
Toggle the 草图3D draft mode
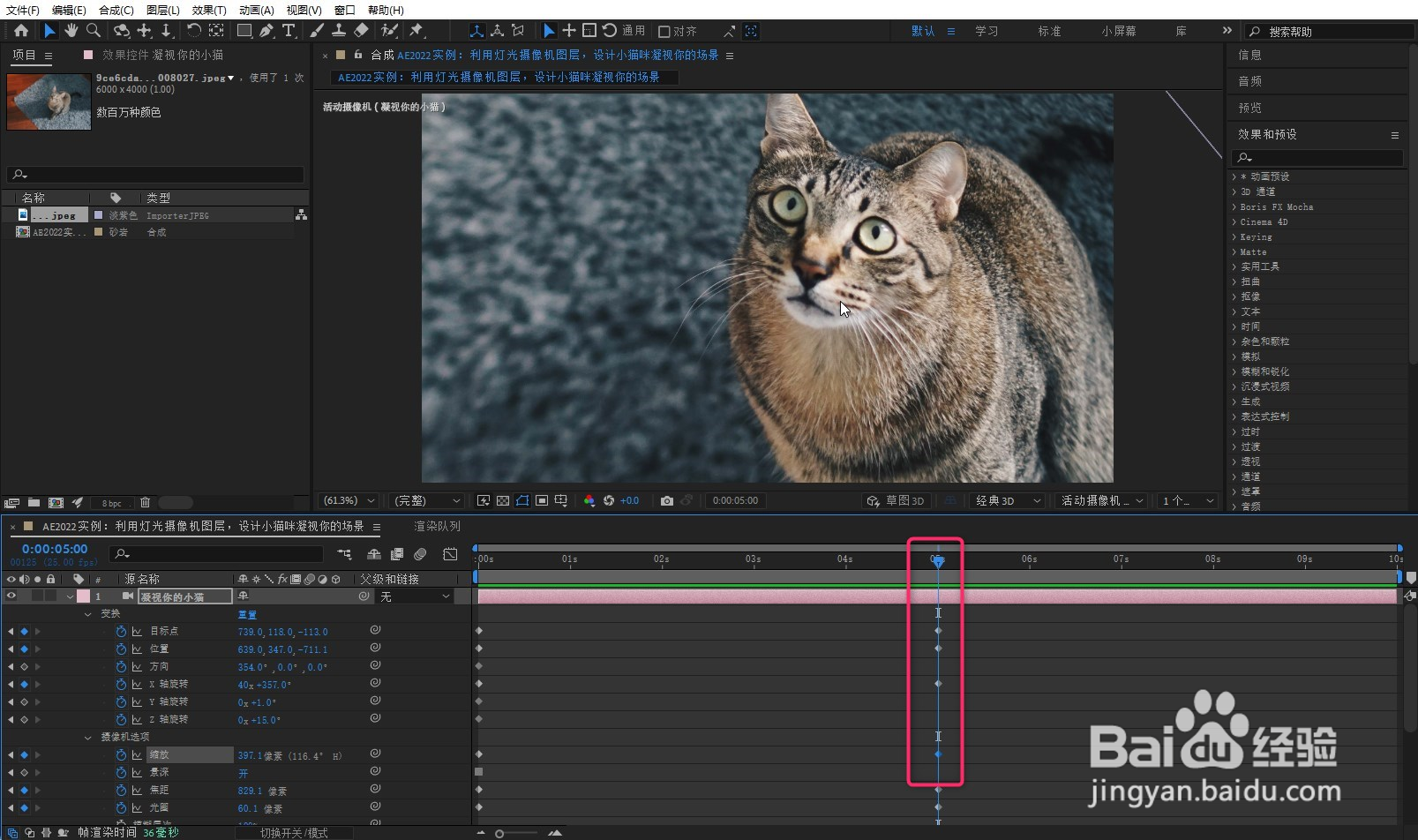(896, 500)
